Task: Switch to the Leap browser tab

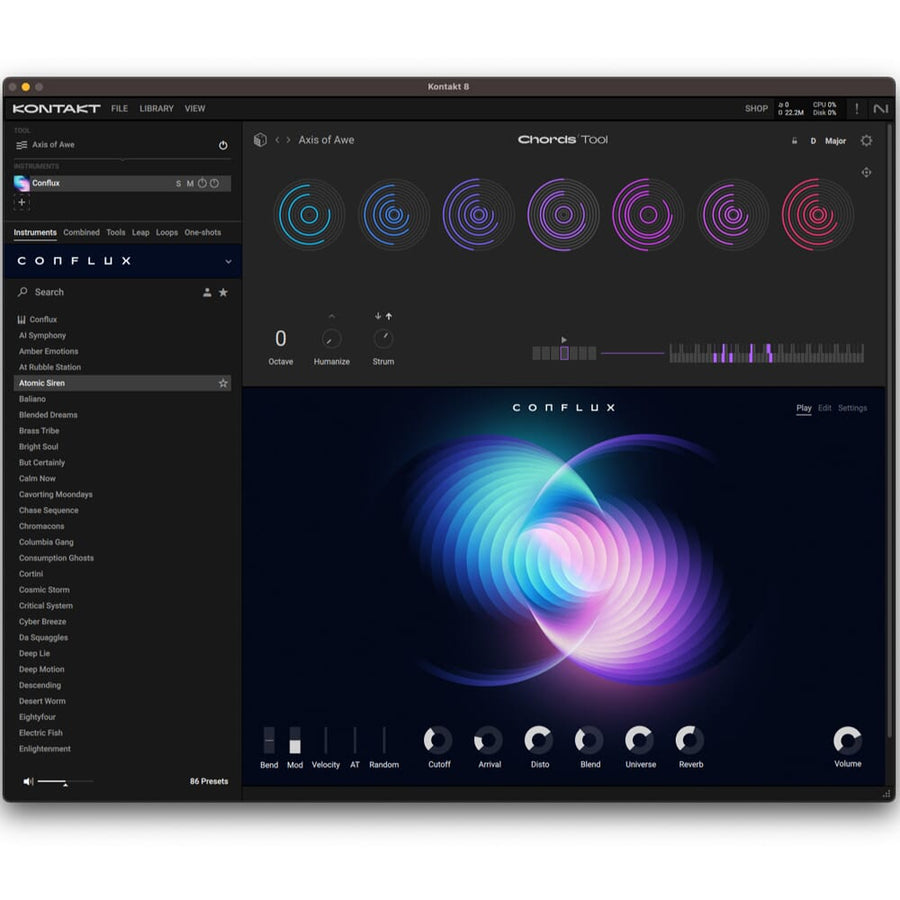Action: tap(141, 232)
